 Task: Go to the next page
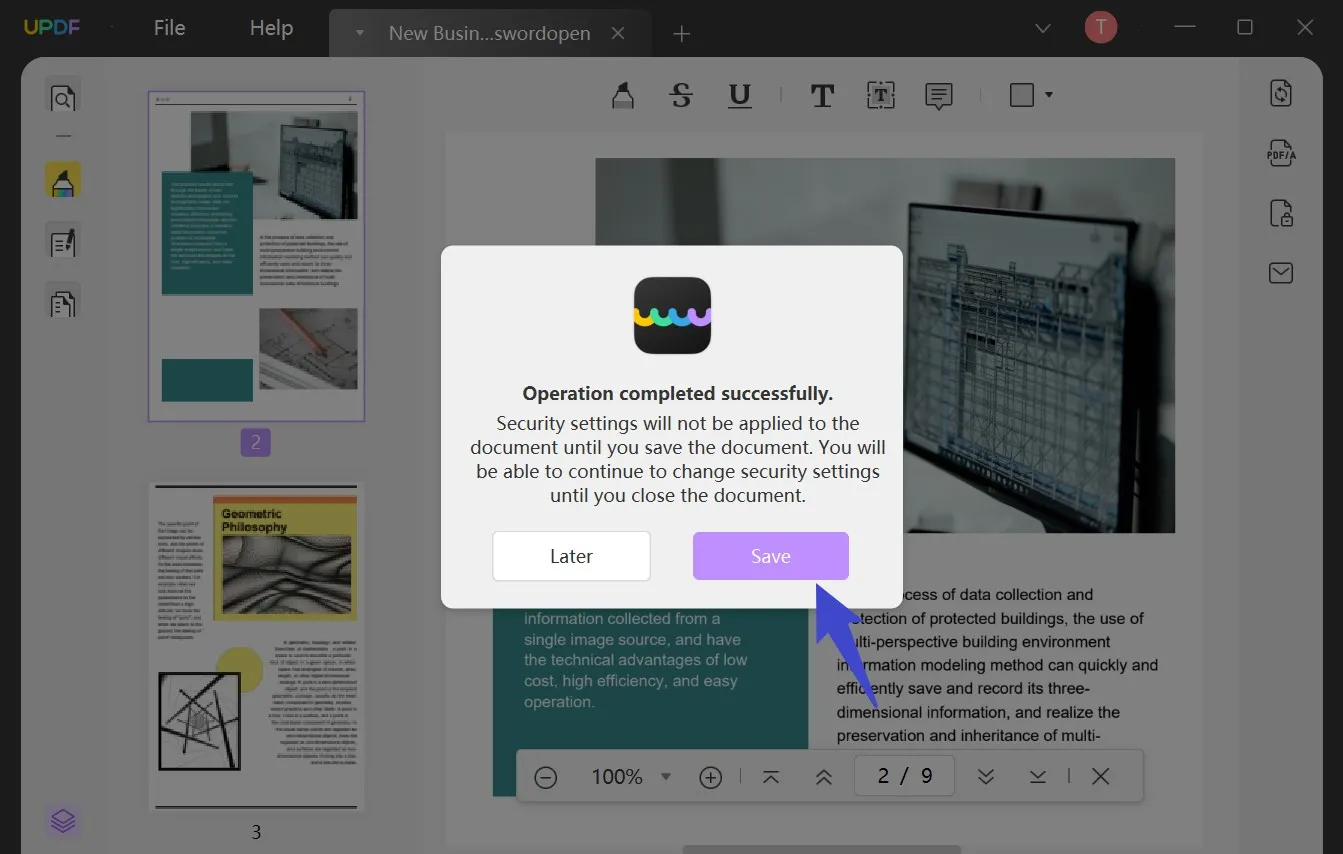click(x=986, y=777)
